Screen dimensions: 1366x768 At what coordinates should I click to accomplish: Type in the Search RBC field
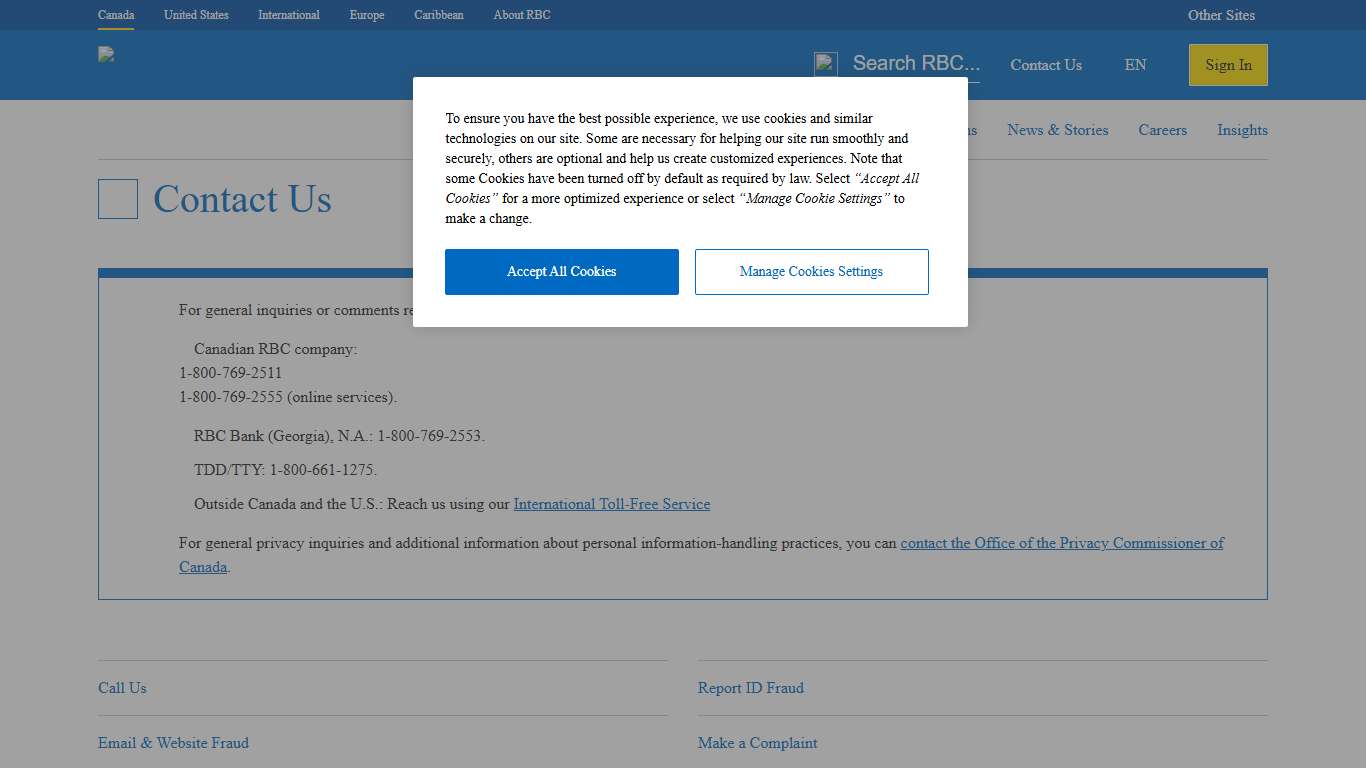click(x=915, y=64)
